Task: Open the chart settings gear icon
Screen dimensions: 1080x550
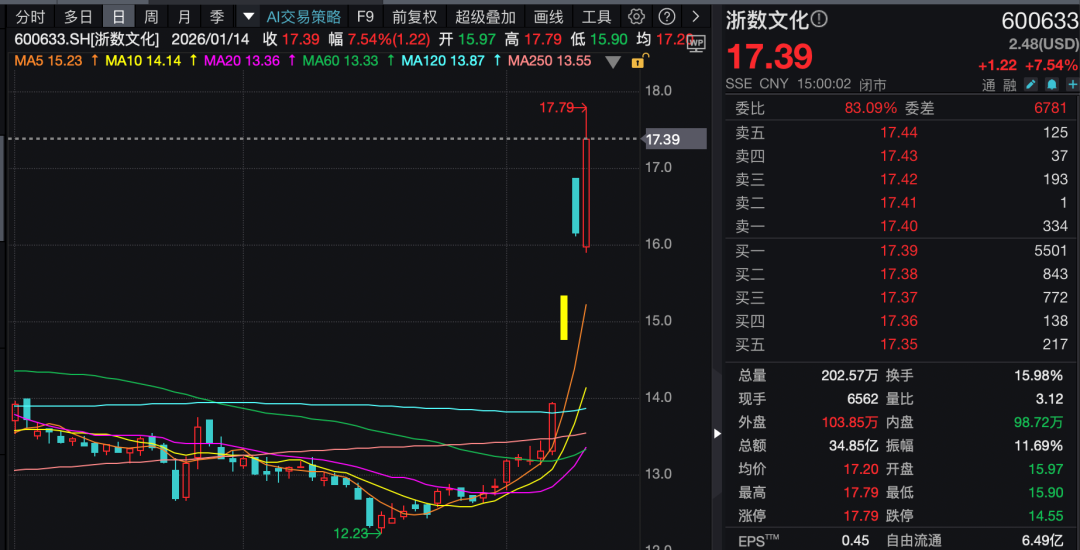Action: (x=637, y=17)
